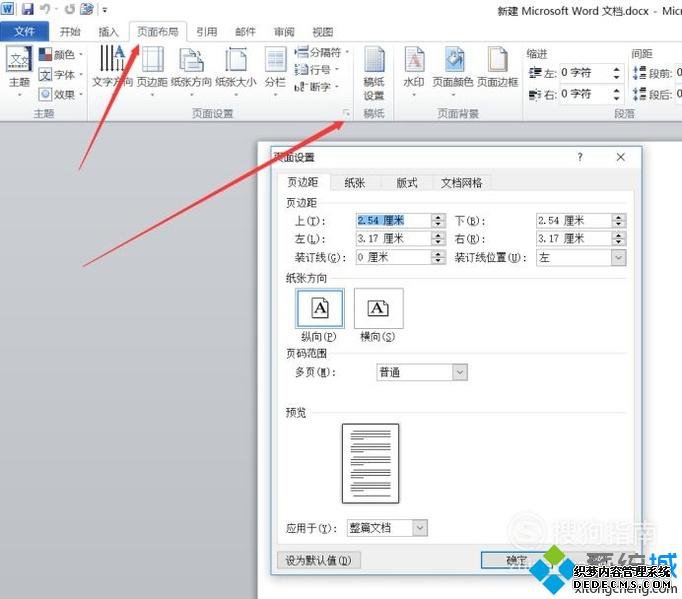Viewport: 682px width, 599px height.
Task: Open the 主题 themes gallery
Action: pyautogui.click(x=20, y=70)
